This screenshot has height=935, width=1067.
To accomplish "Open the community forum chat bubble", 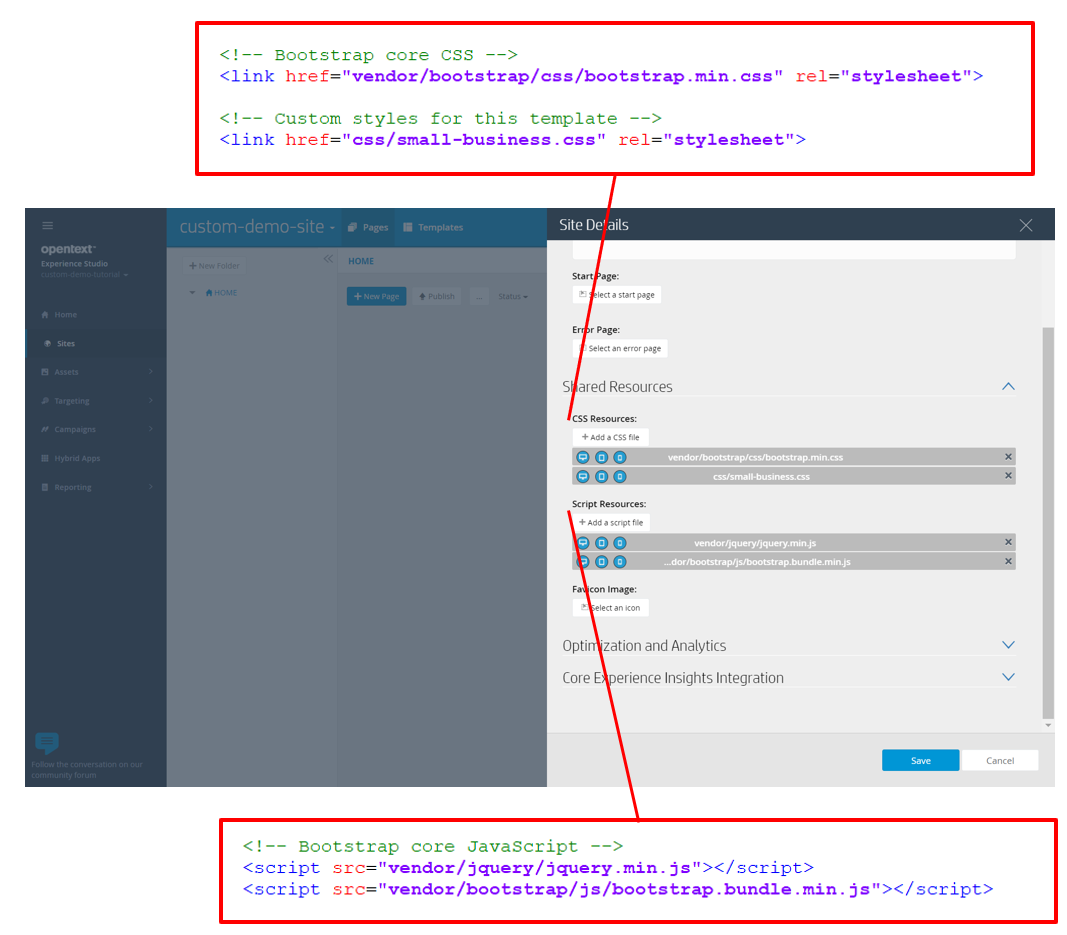I will point(46,741).
